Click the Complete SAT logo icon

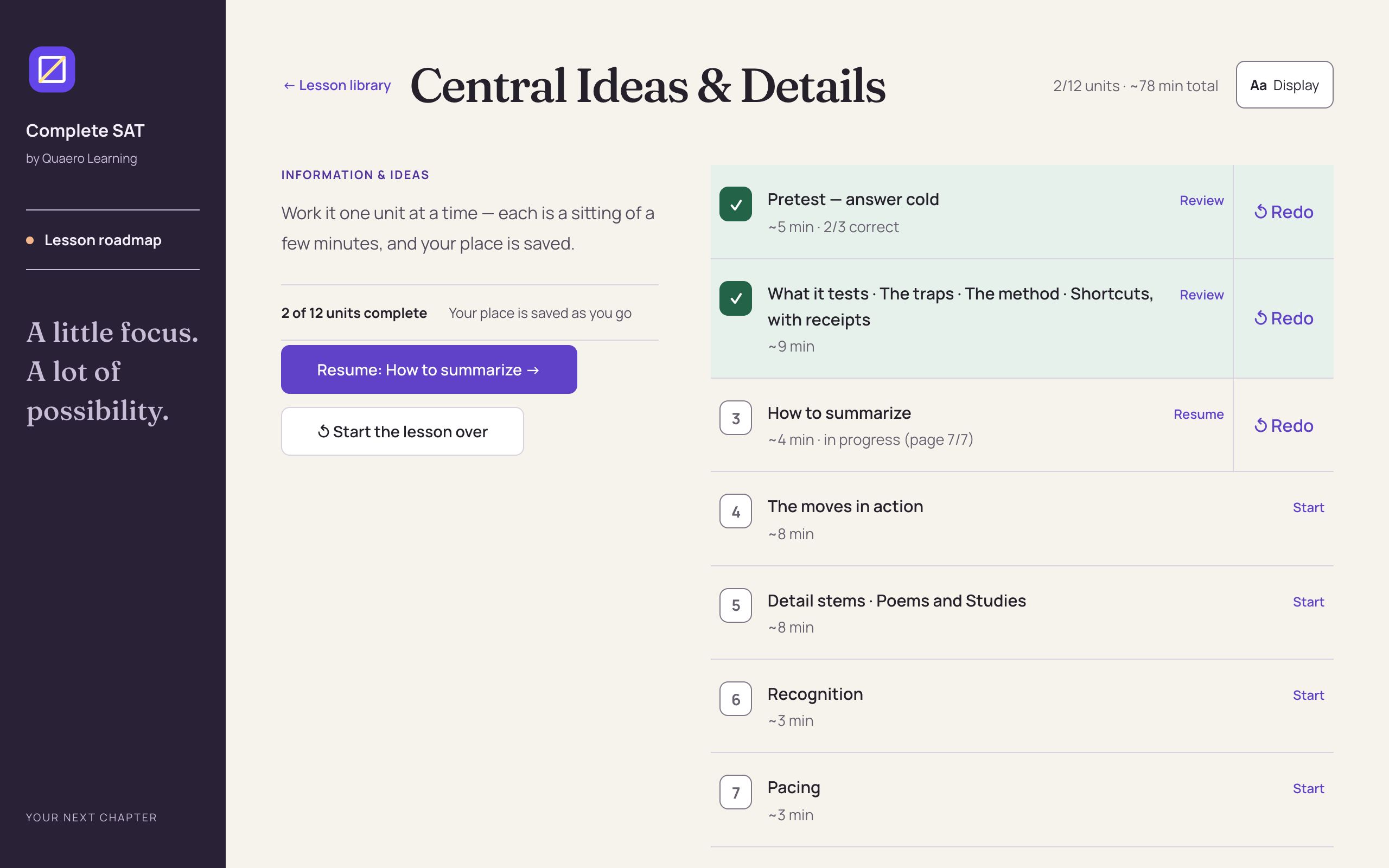pos(52,69)
